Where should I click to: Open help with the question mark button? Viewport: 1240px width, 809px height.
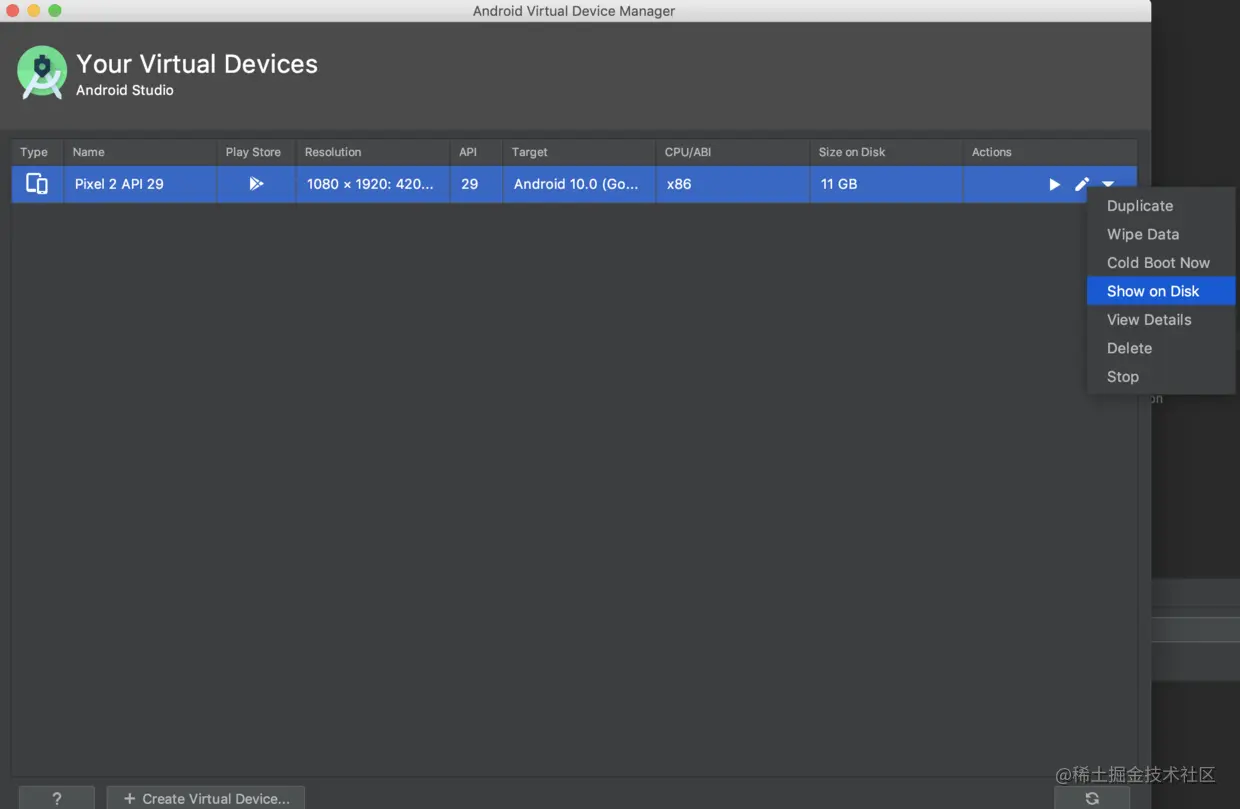point(56,798)
